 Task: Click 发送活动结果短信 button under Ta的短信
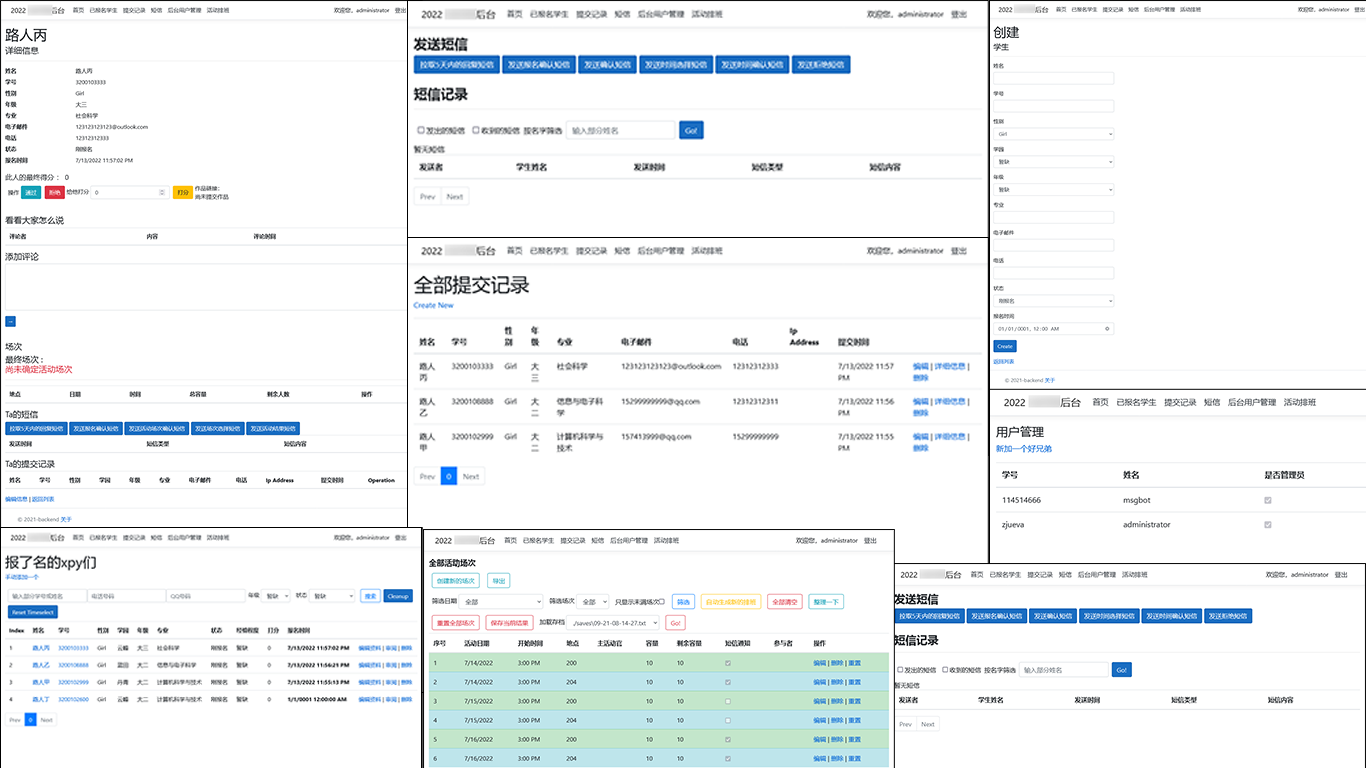point(272,428)
